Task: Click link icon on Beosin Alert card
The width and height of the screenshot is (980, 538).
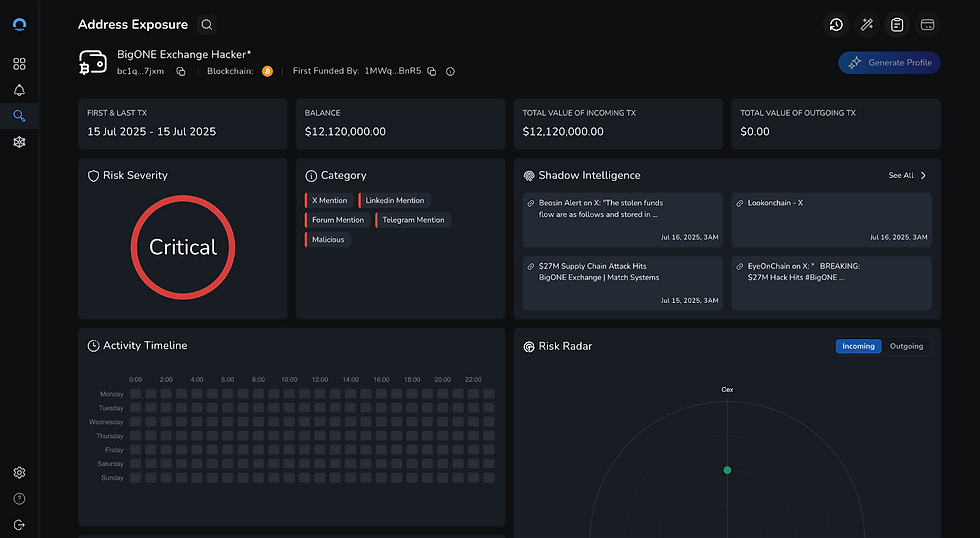Action: pos(531,203)
